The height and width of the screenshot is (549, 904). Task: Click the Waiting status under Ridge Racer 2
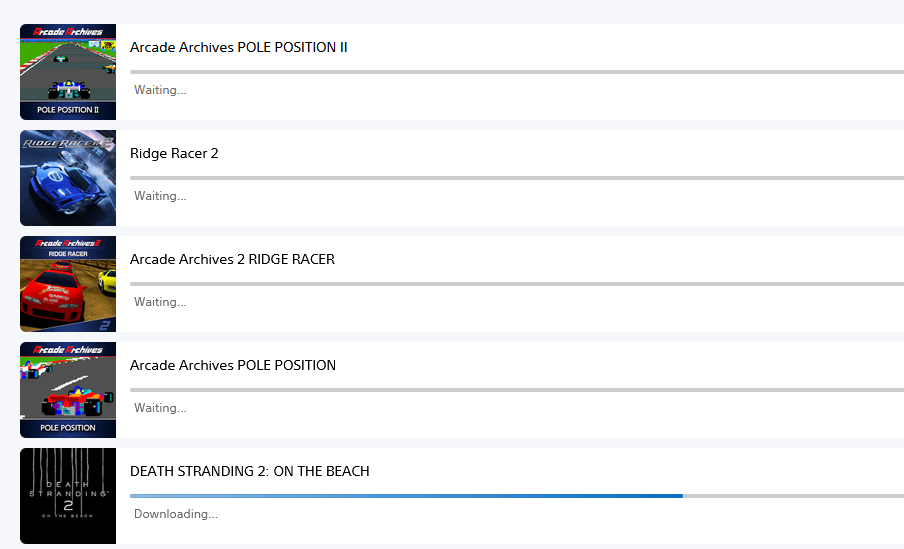160,196
